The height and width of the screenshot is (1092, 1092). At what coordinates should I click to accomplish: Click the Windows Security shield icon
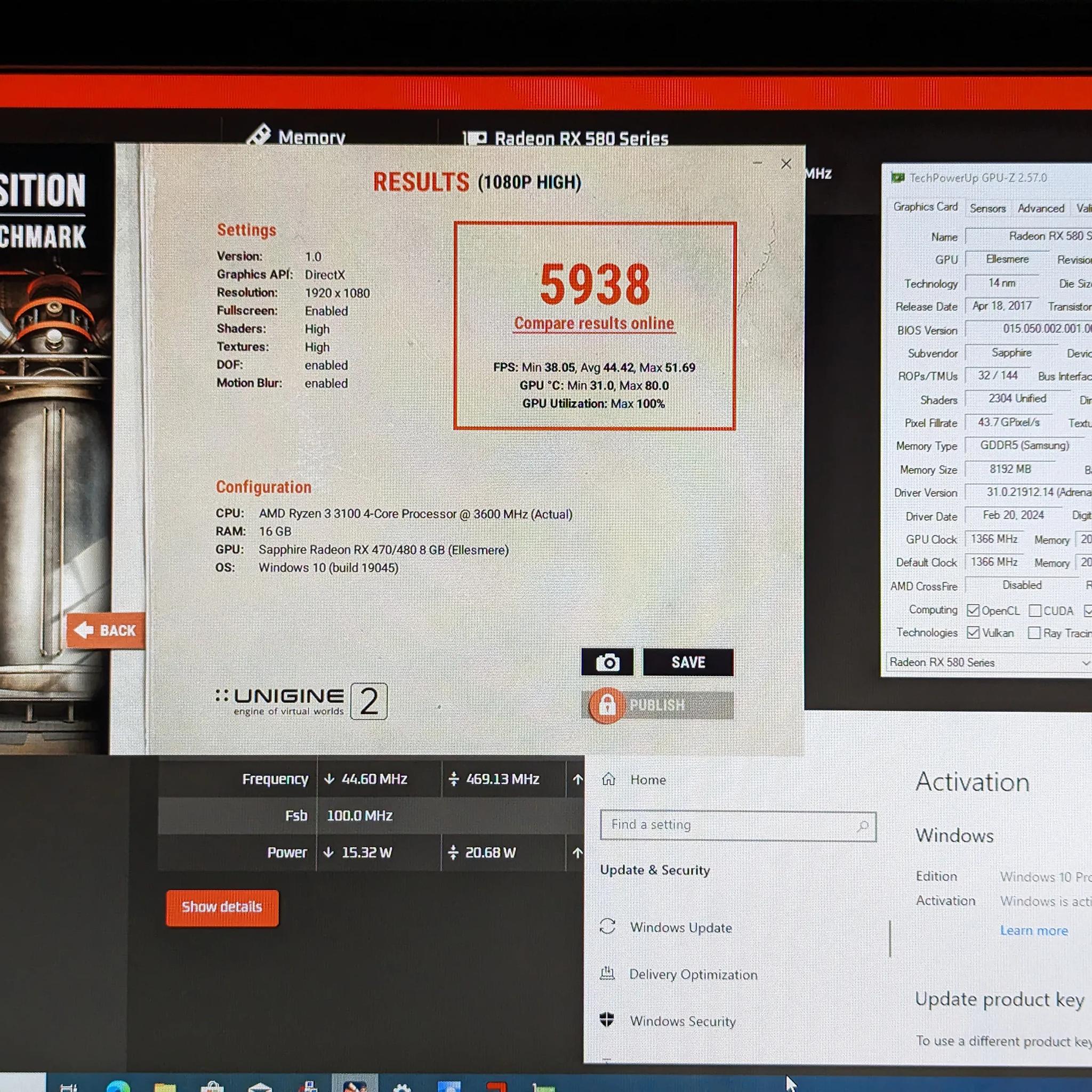click(x=607, y=1019)
